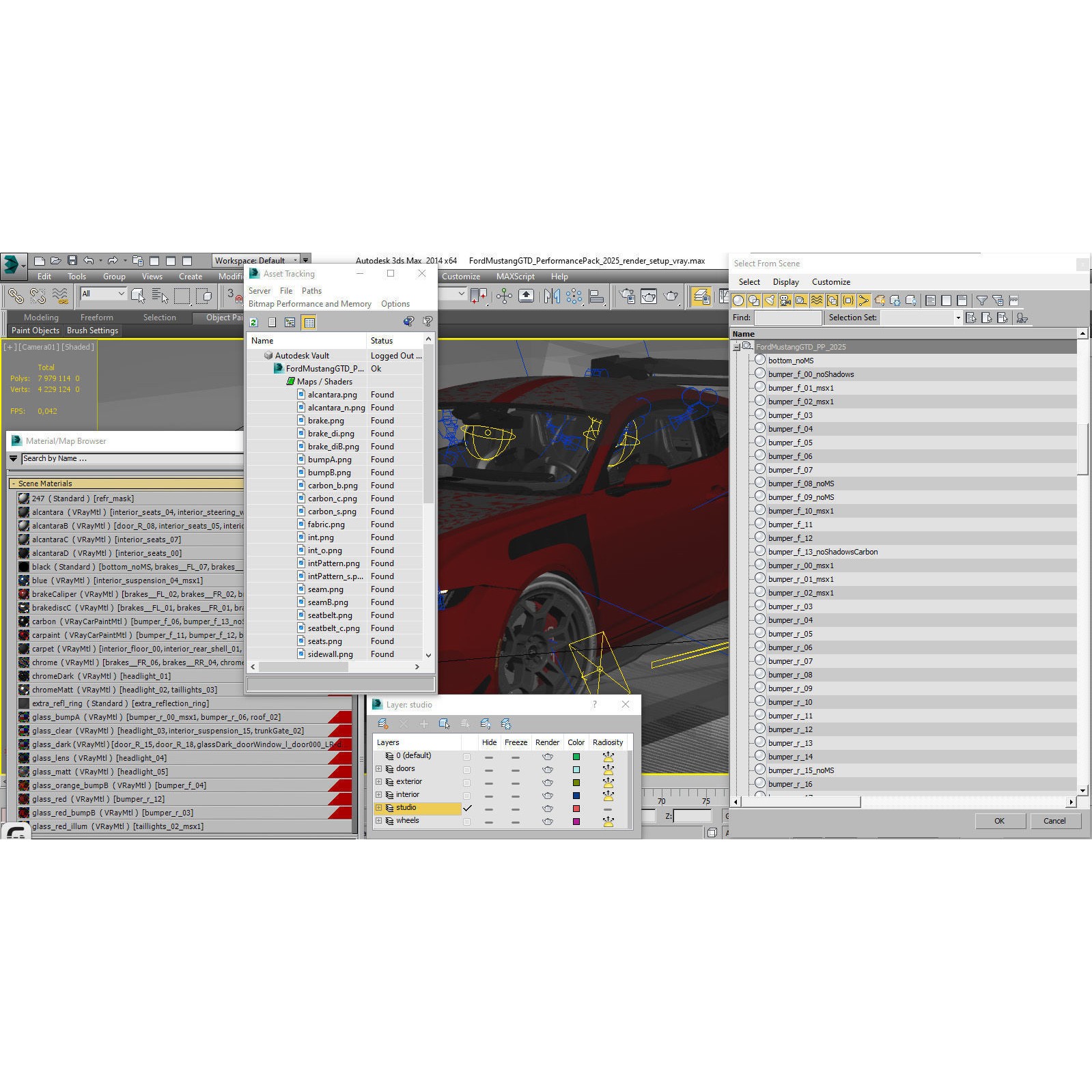Toggle Freeze dash for interior layer
The image size is (1092, 1092).
pos(516,796)
